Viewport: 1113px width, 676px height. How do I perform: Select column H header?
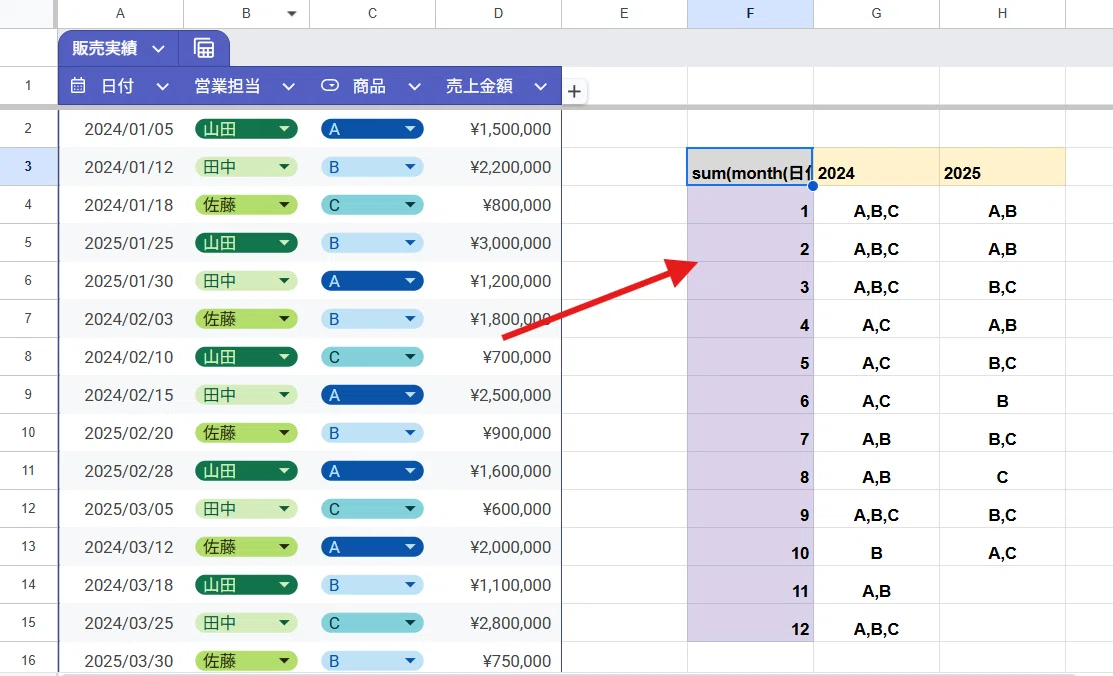click(1002, 13)
